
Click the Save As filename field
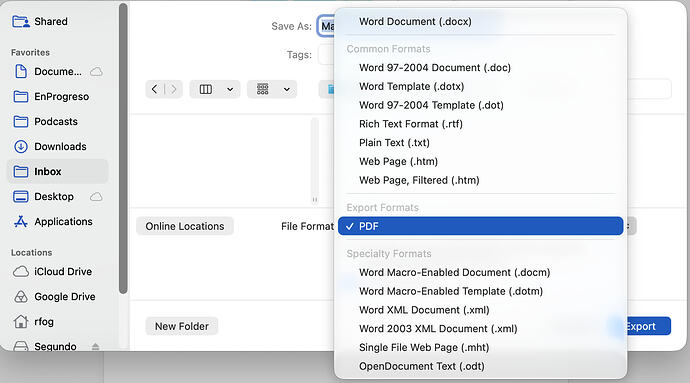(326, 26)
